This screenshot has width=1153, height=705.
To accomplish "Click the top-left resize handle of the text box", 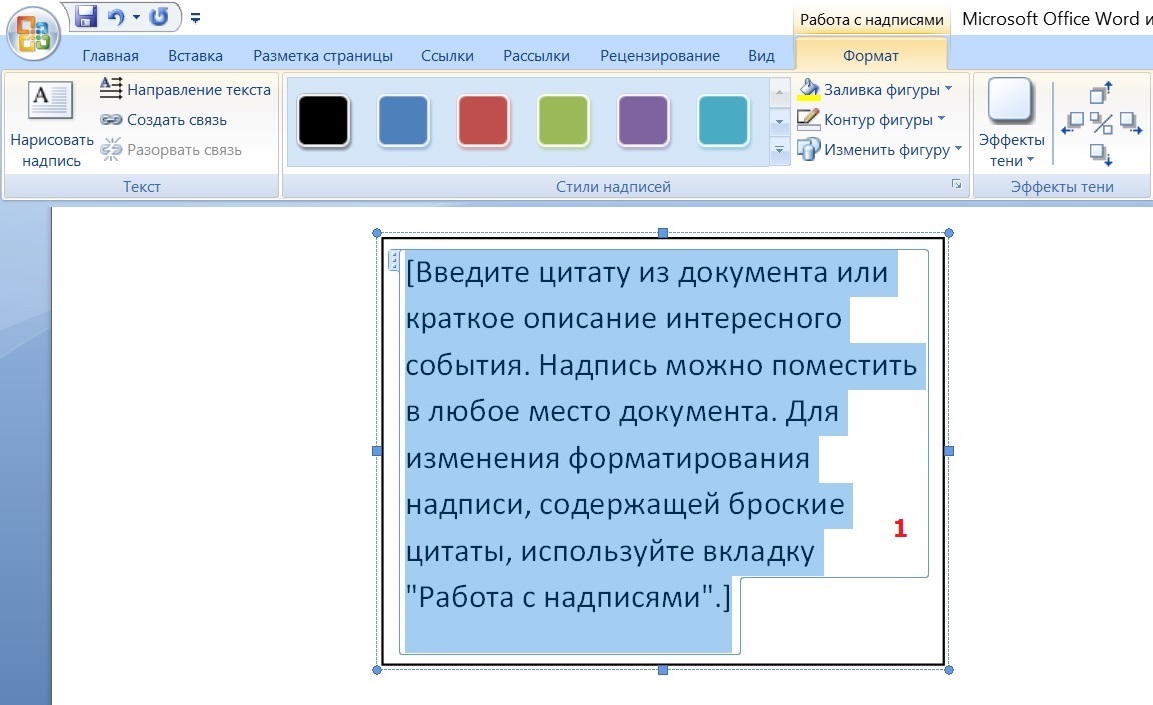I will pyautogui.click(x=377, y=233).
